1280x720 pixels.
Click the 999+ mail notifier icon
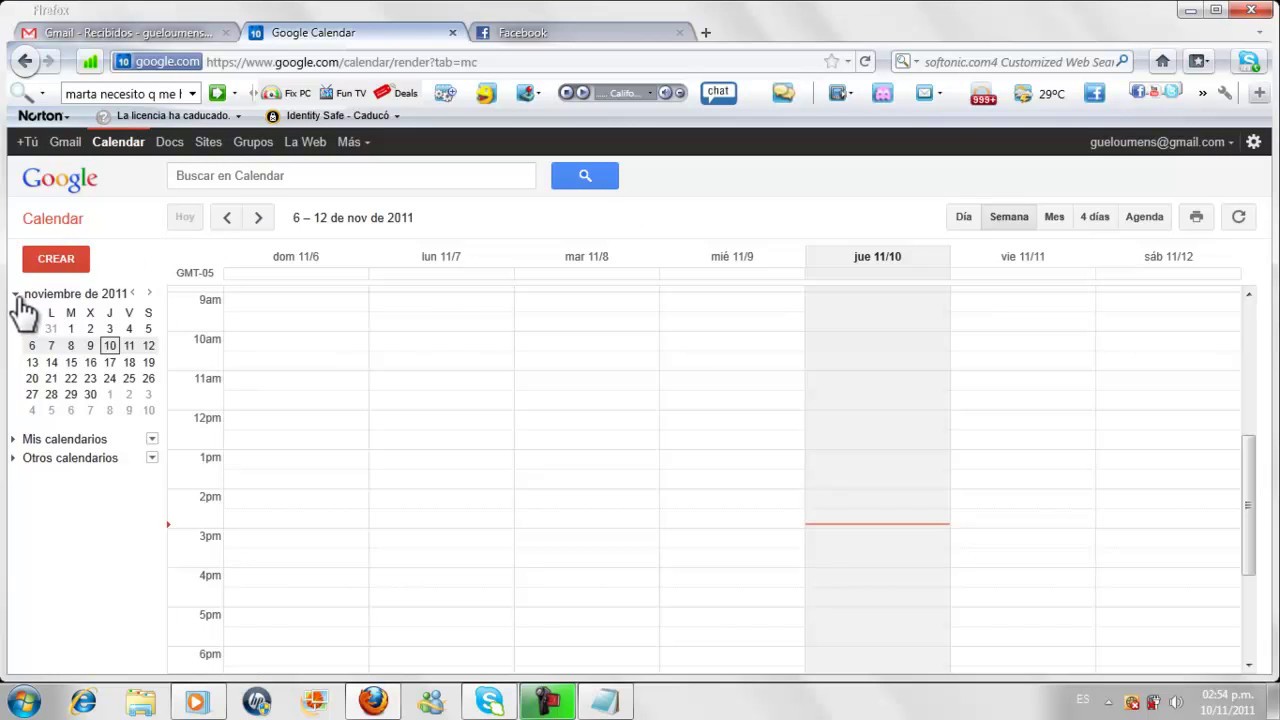pos(983,94)
